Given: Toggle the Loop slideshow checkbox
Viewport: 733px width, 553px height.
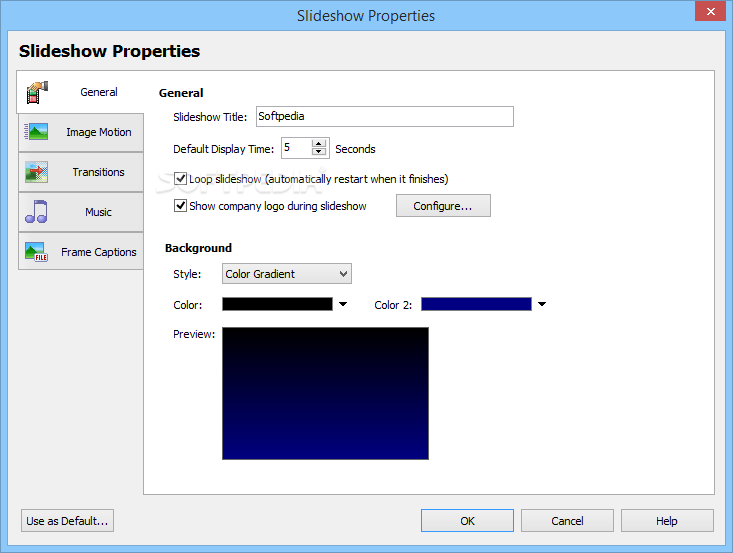Looking at the screenshot, I should pos(180,179).
